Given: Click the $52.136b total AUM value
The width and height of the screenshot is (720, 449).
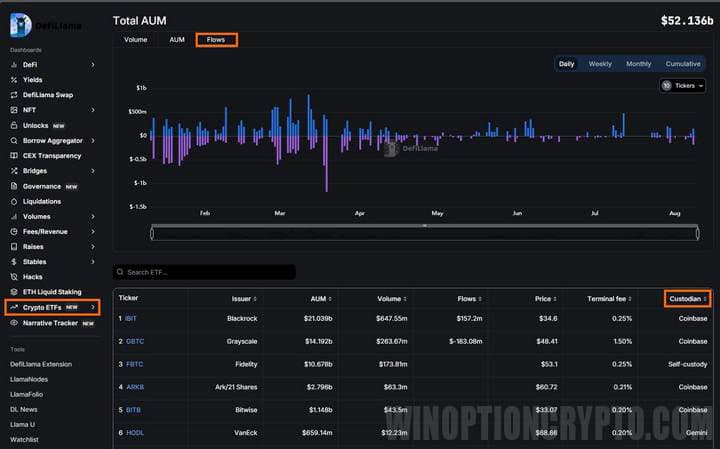Looking at the screenshot, I should tap(687, 21).
